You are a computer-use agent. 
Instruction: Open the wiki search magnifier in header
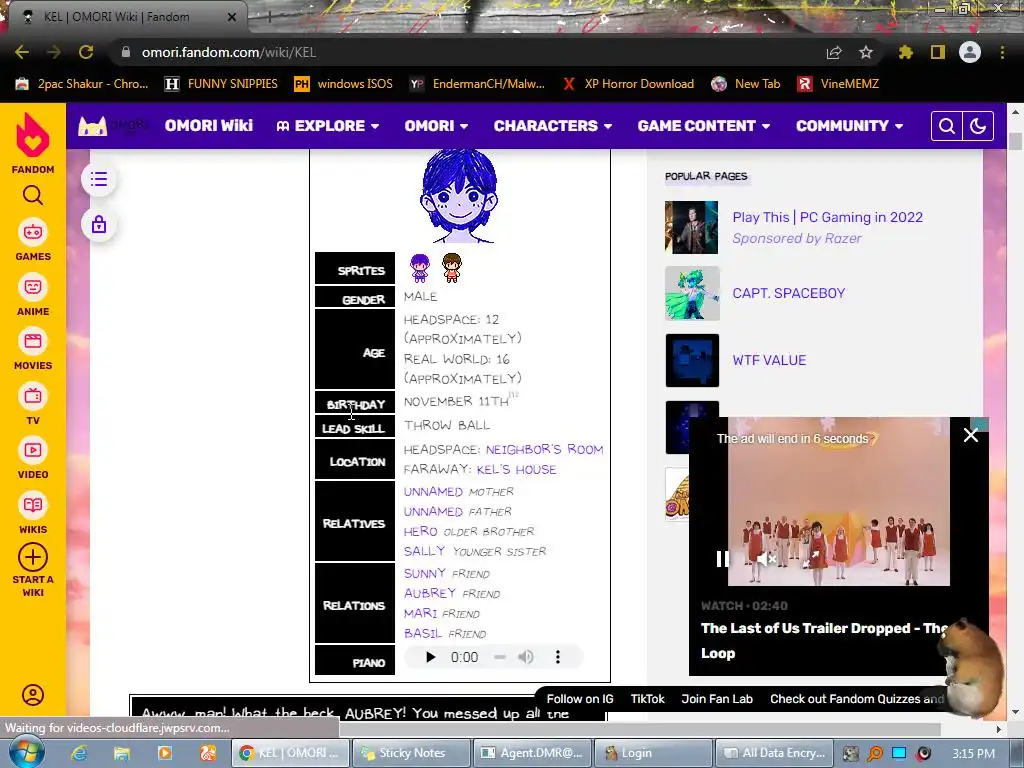click(947, 126)
